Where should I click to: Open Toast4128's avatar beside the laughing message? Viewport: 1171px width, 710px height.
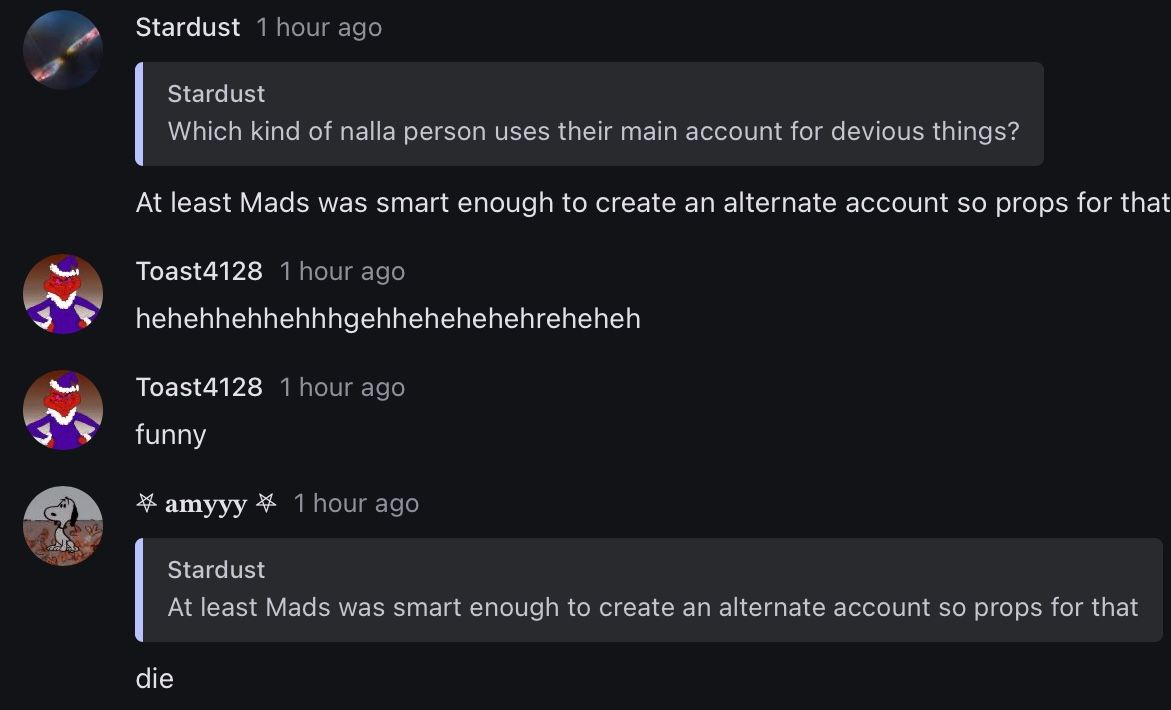pyautogui.click(x=62, y=294)
